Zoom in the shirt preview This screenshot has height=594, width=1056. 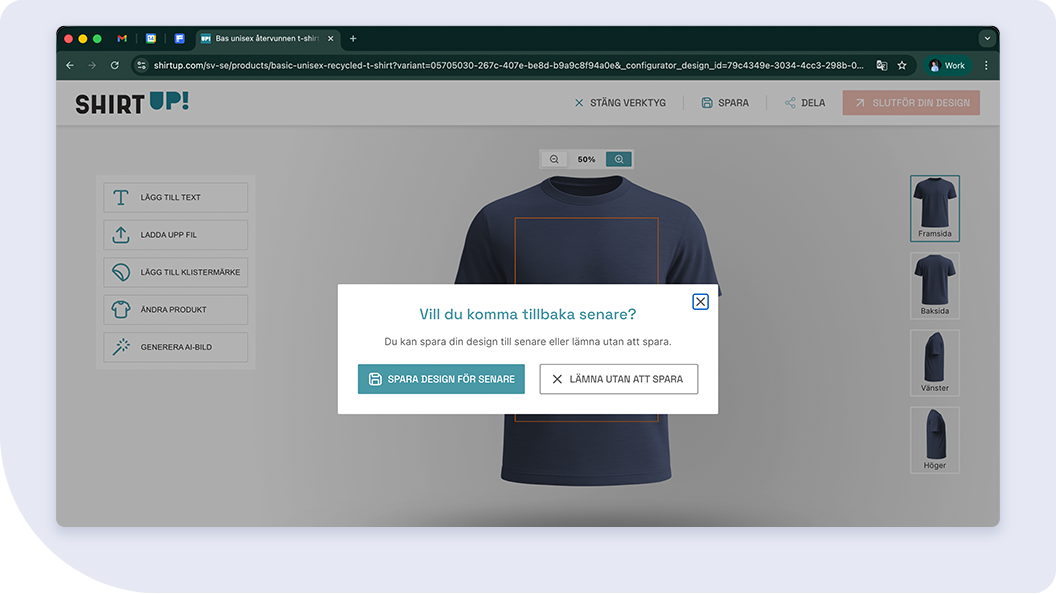coord(618,159)
